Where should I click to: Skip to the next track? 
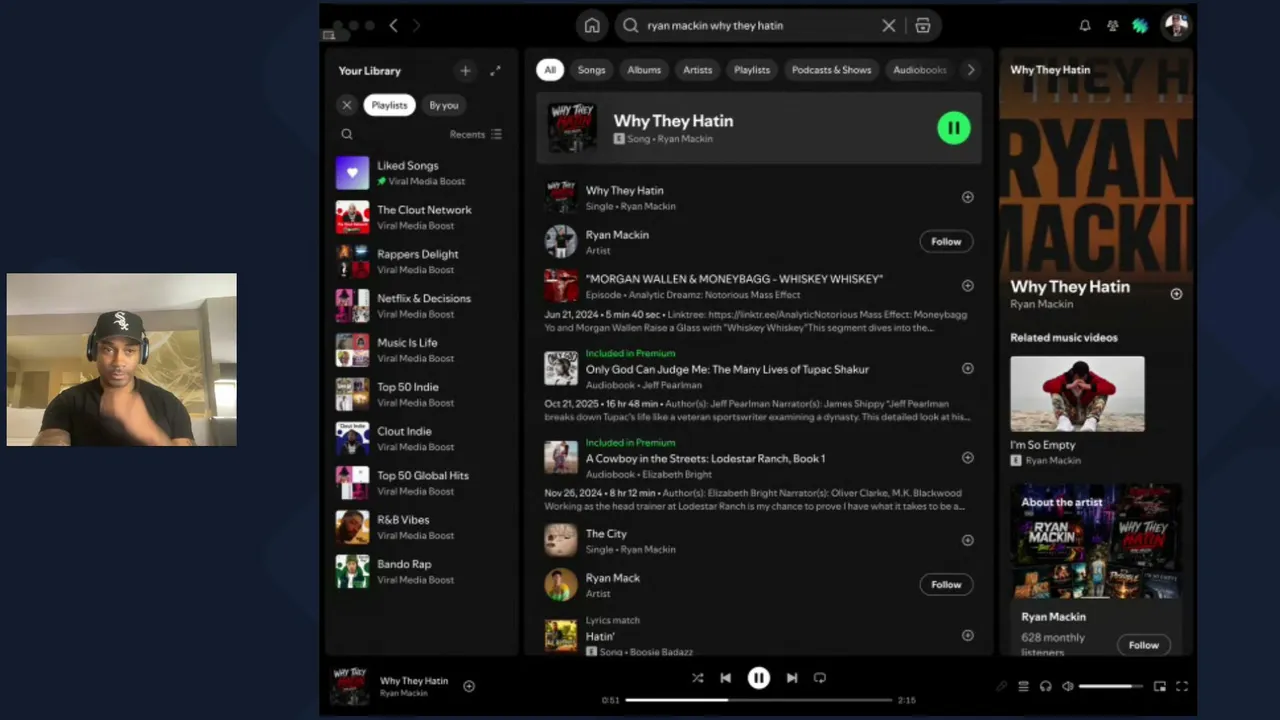click(792, 678)
